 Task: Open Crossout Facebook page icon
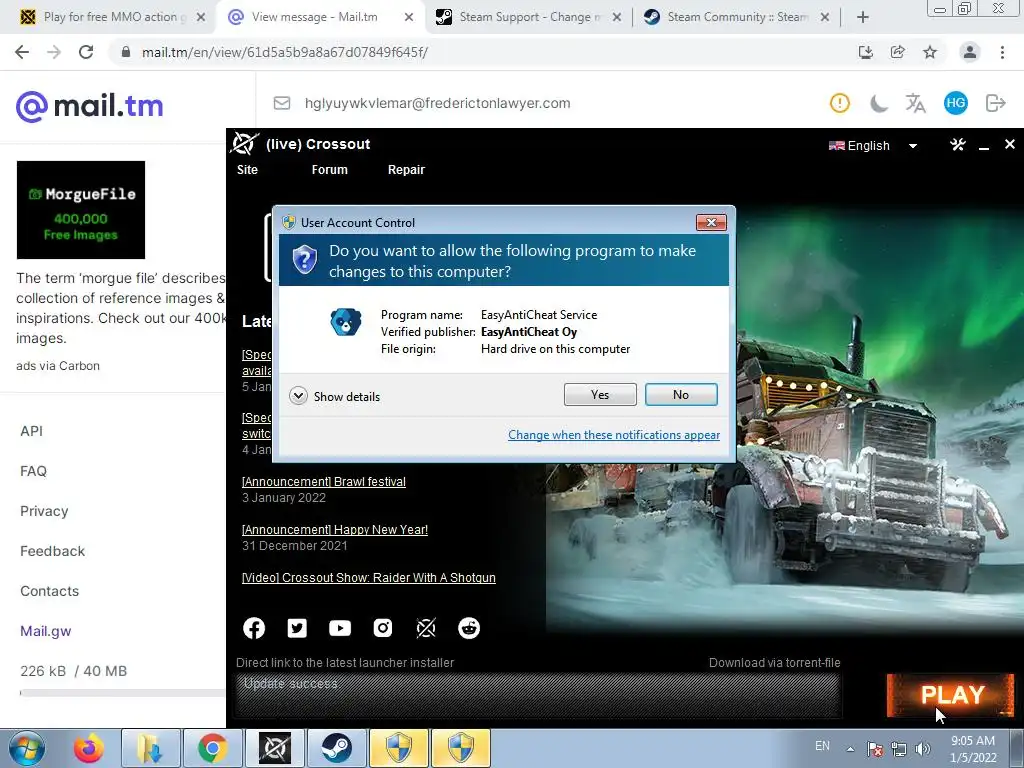(254, 628)
